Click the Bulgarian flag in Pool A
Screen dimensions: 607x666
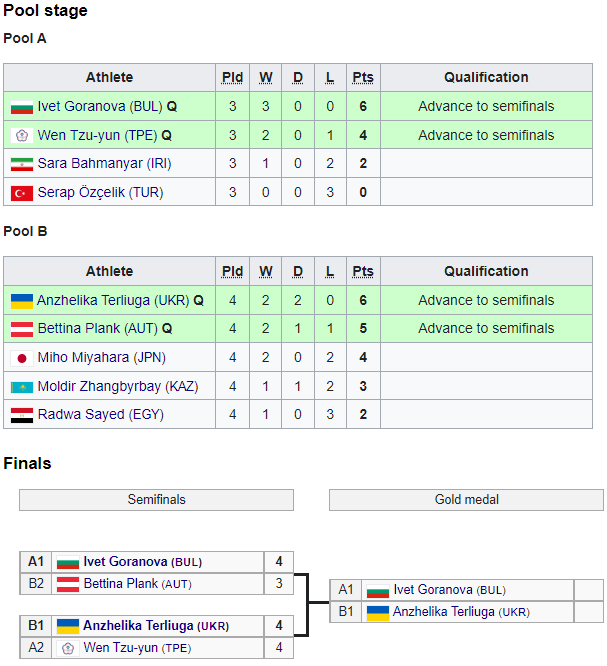(x=21, y=107)
